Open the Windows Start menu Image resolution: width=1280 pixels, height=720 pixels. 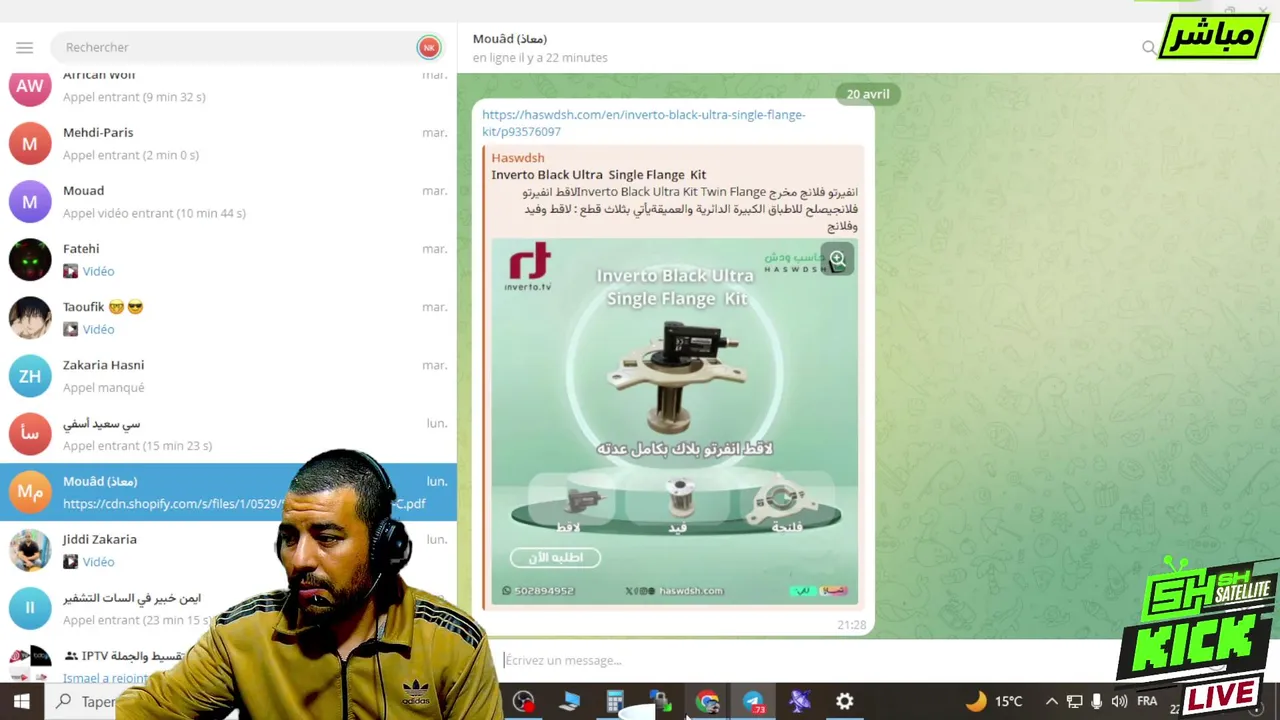[21, 701]
